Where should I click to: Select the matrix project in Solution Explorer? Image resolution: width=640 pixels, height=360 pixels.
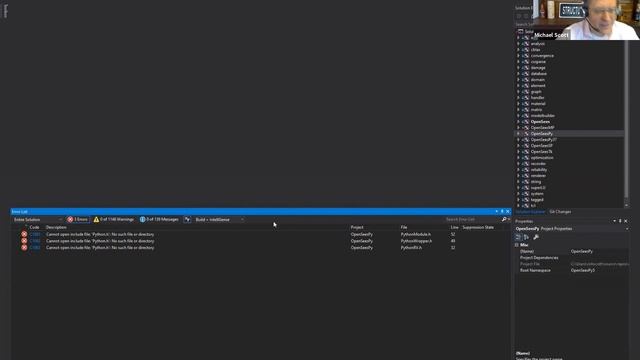[536, 109]
